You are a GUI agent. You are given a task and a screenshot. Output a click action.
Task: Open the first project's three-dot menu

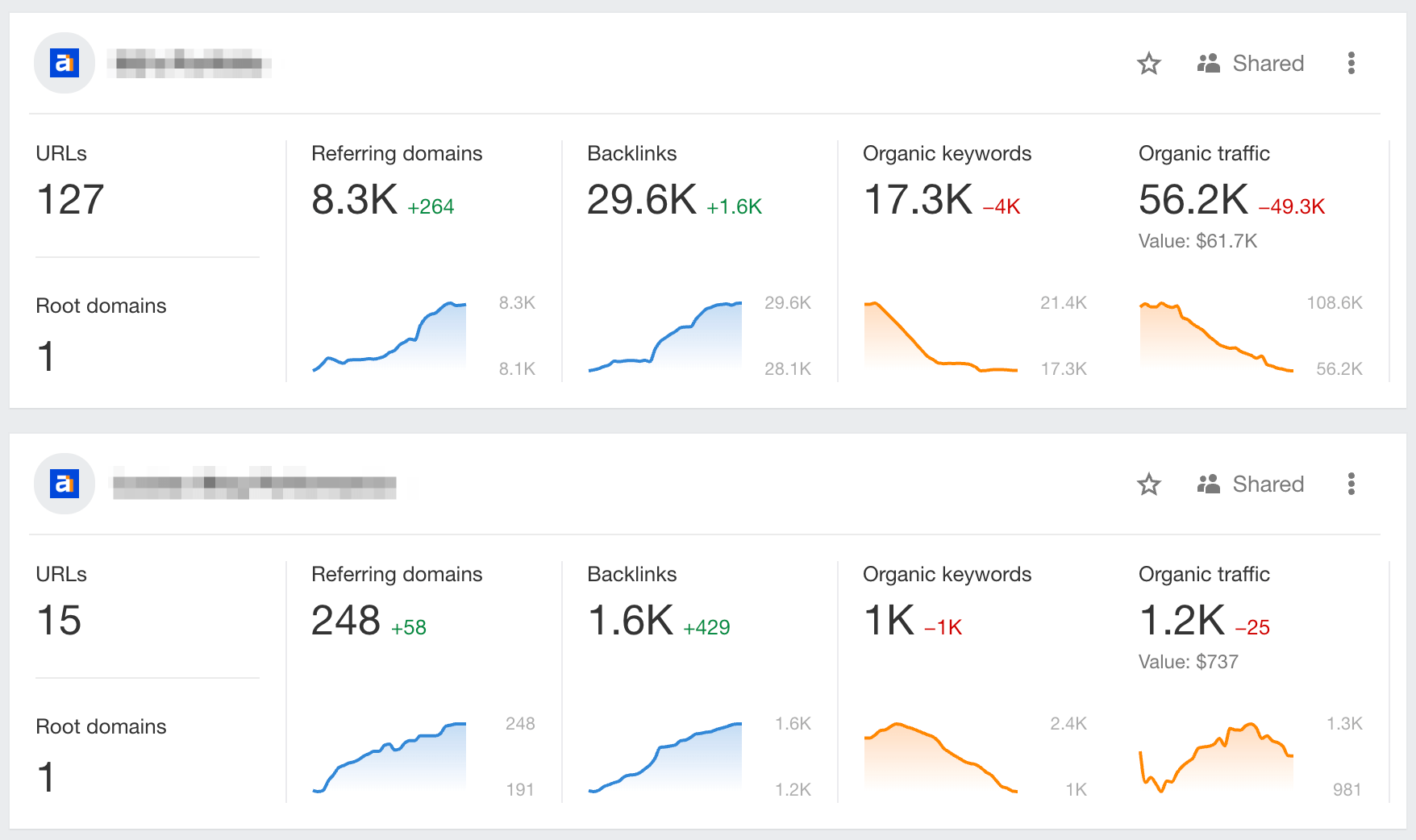pos(1351,64)
